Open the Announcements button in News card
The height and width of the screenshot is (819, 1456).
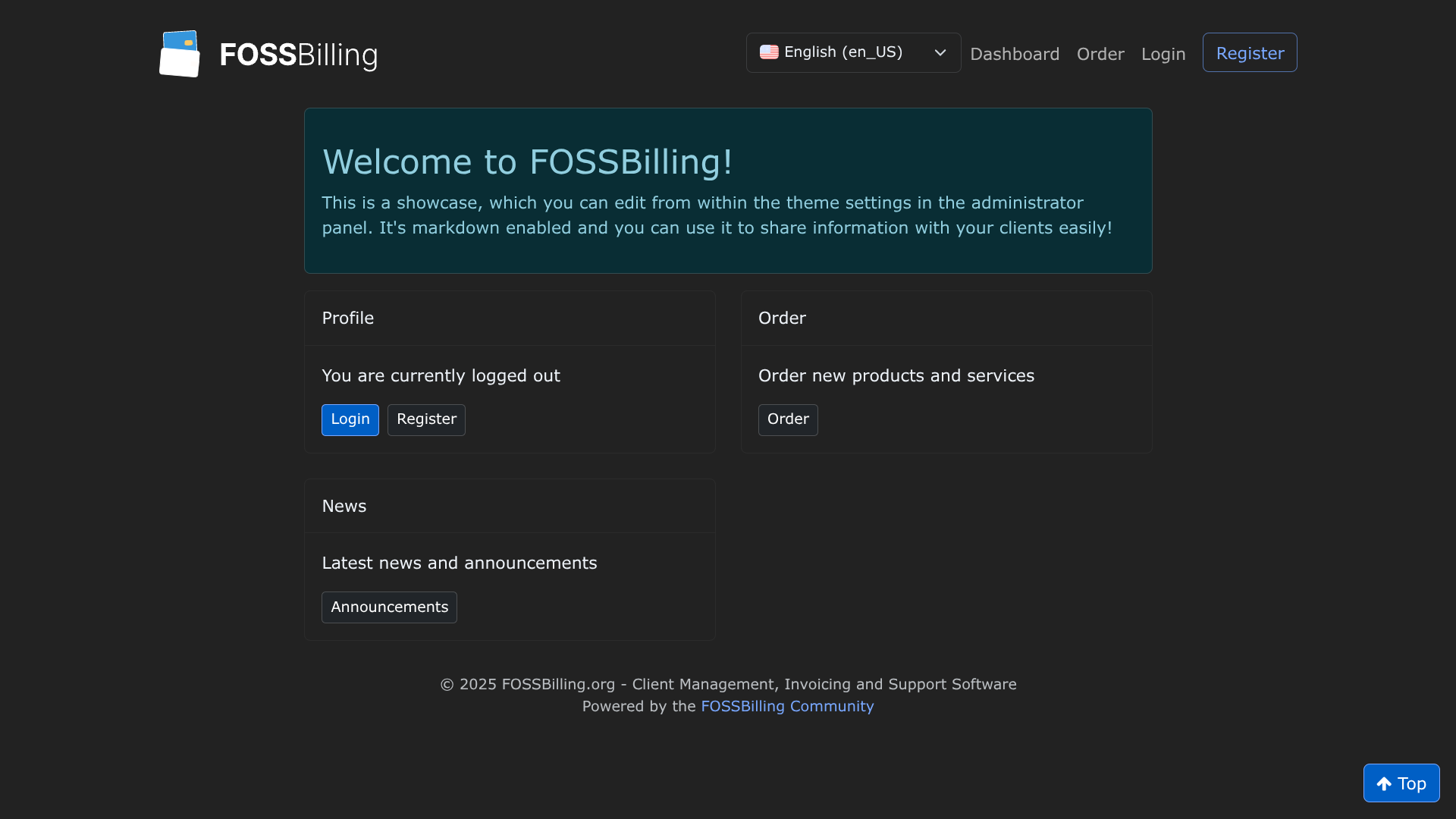pyautogui.click(x=389, y=607)
